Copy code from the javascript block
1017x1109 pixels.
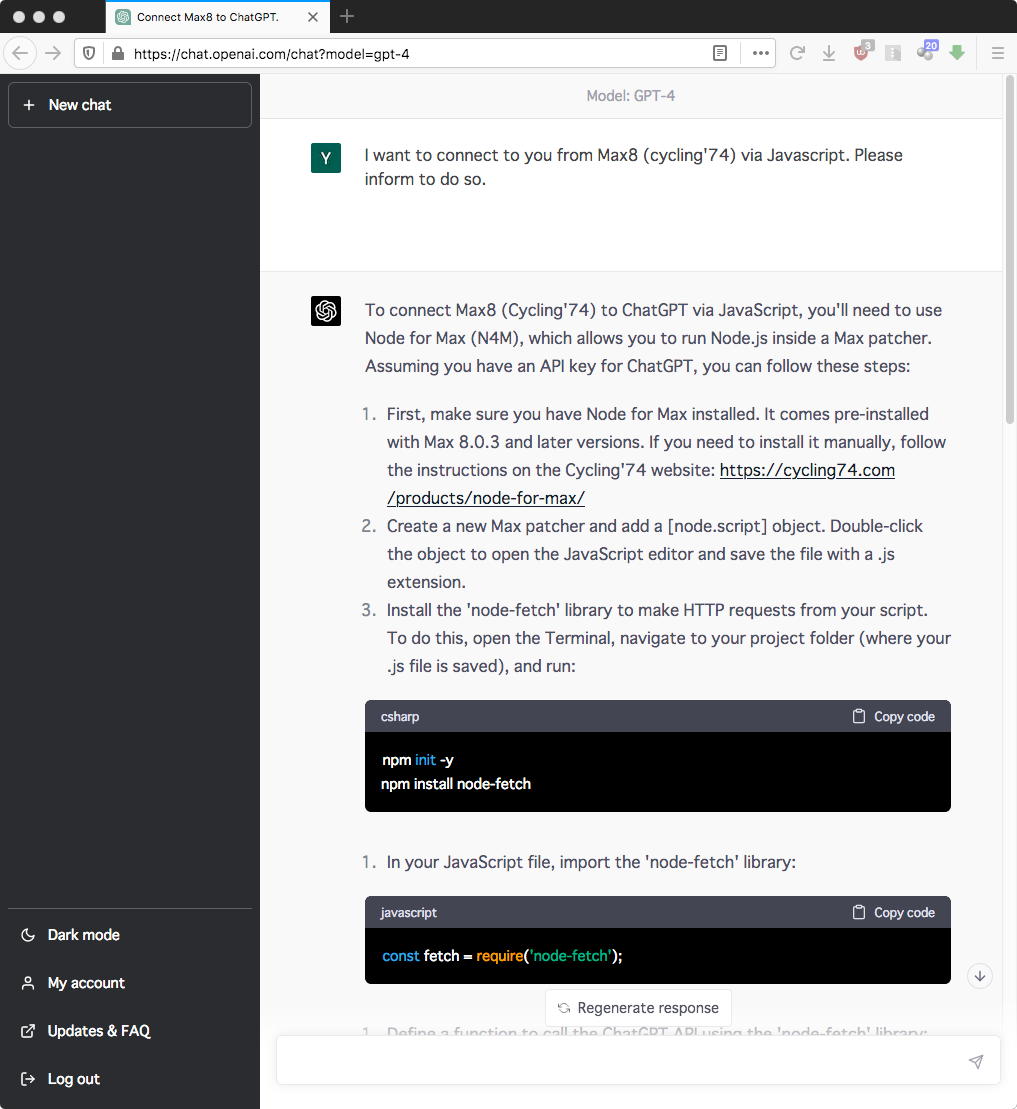893,912
